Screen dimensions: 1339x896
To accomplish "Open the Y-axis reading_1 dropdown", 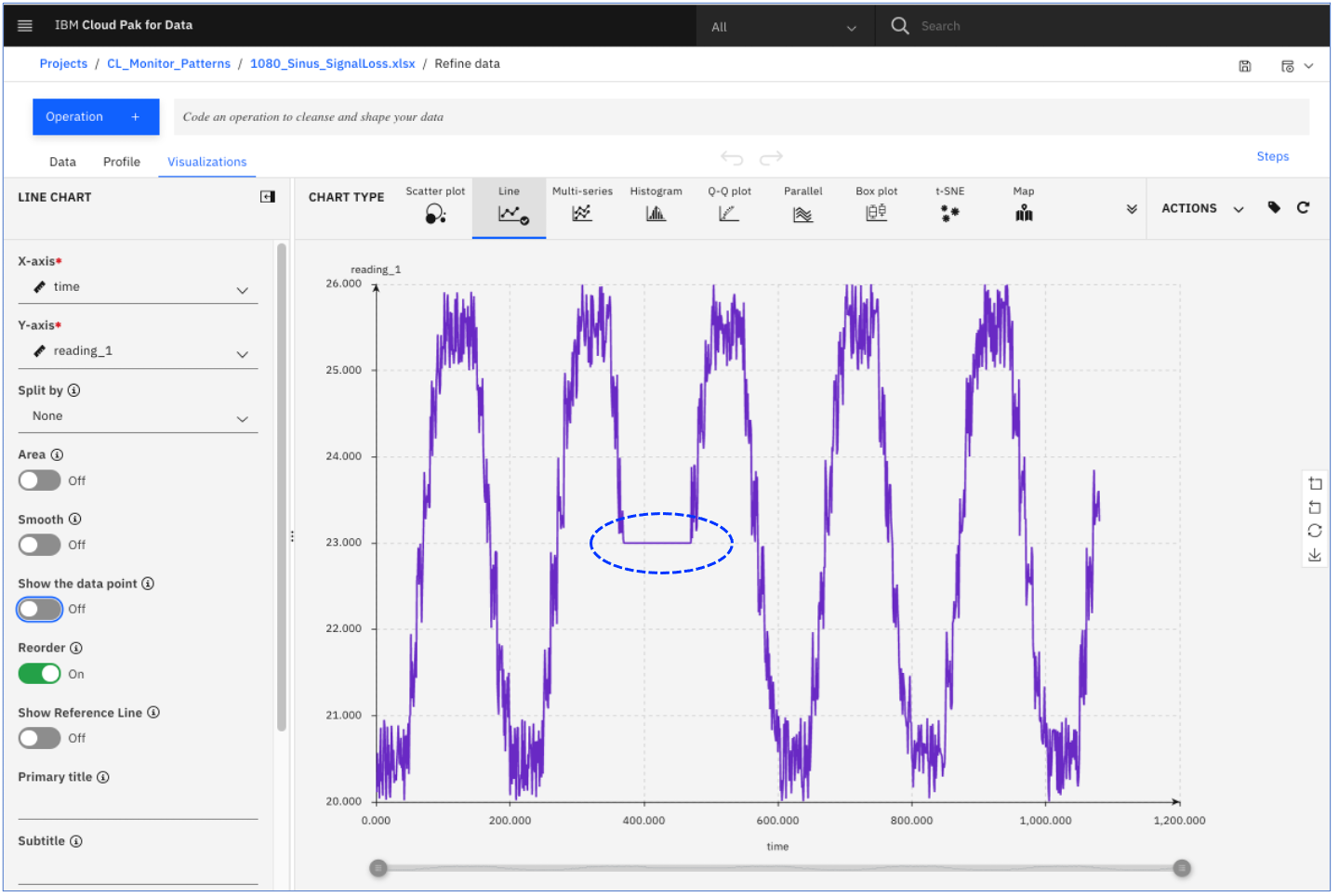I will point(138,352).
